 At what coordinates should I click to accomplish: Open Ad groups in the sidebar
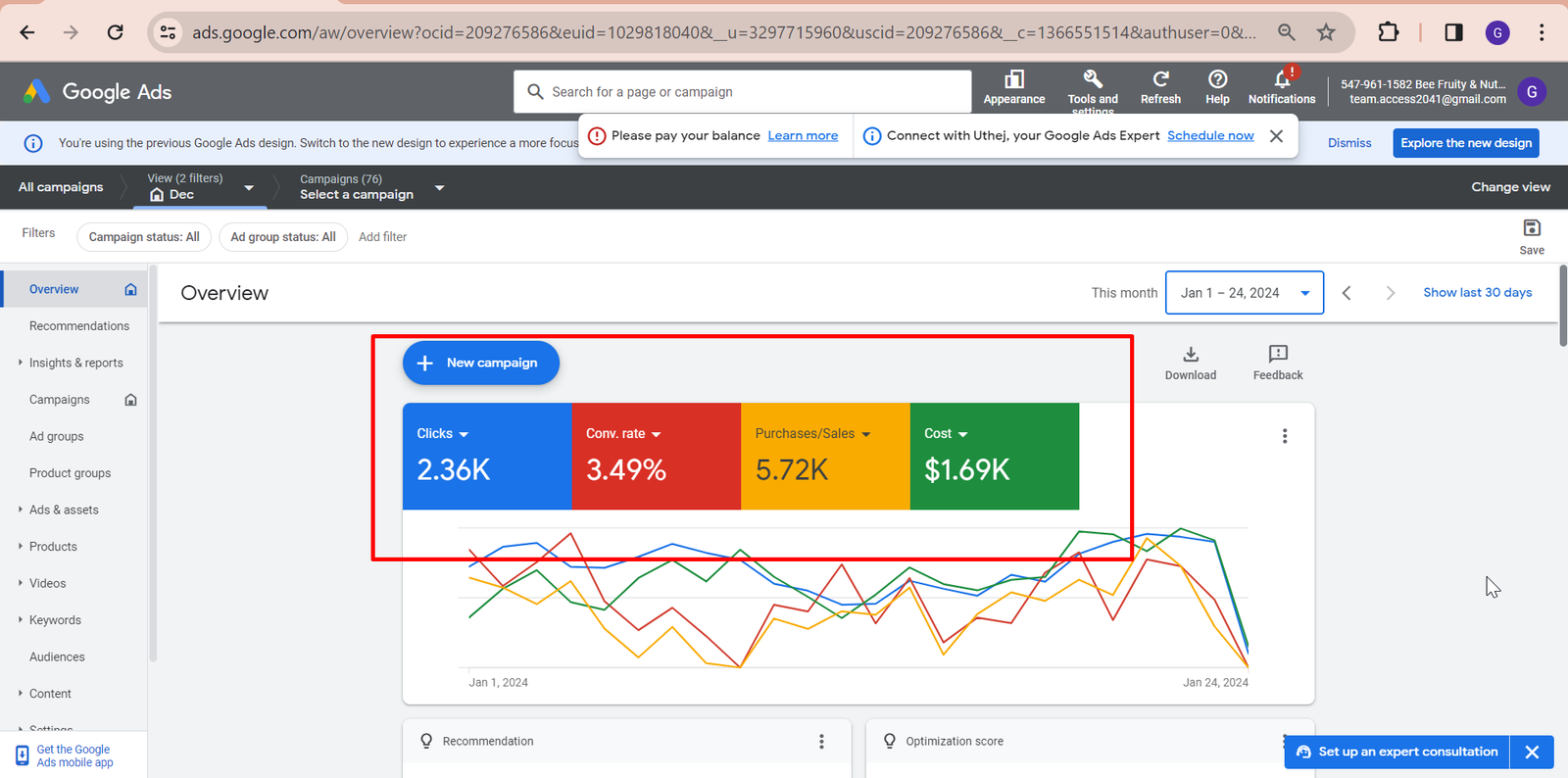tap(57, 437)
